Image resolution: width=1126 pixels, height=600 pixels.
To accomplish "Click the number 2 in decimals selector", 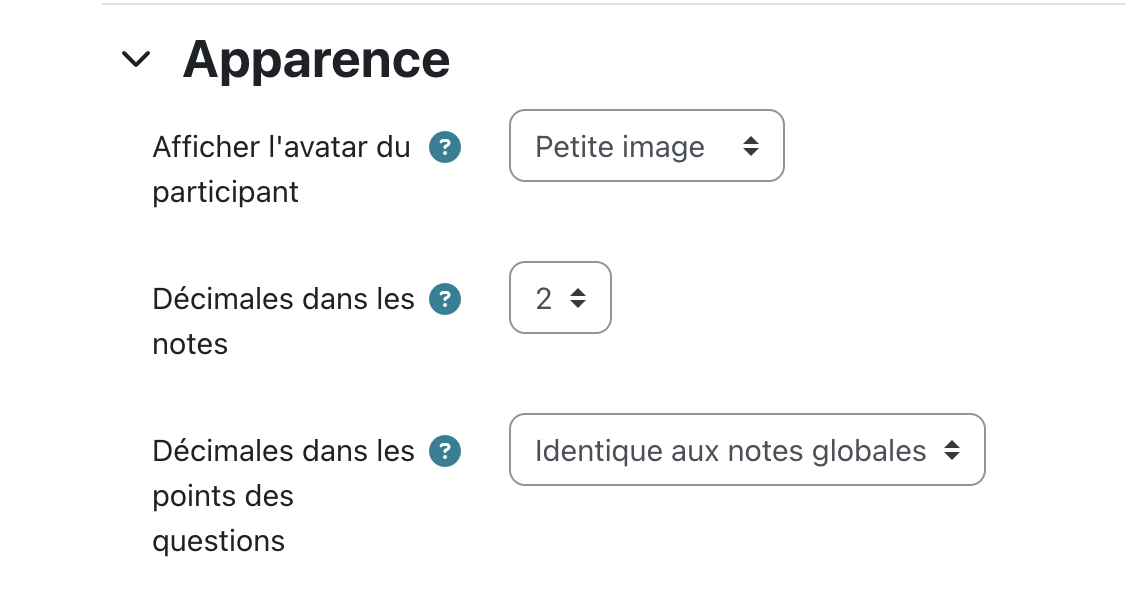I will click(x=544, y=299).
